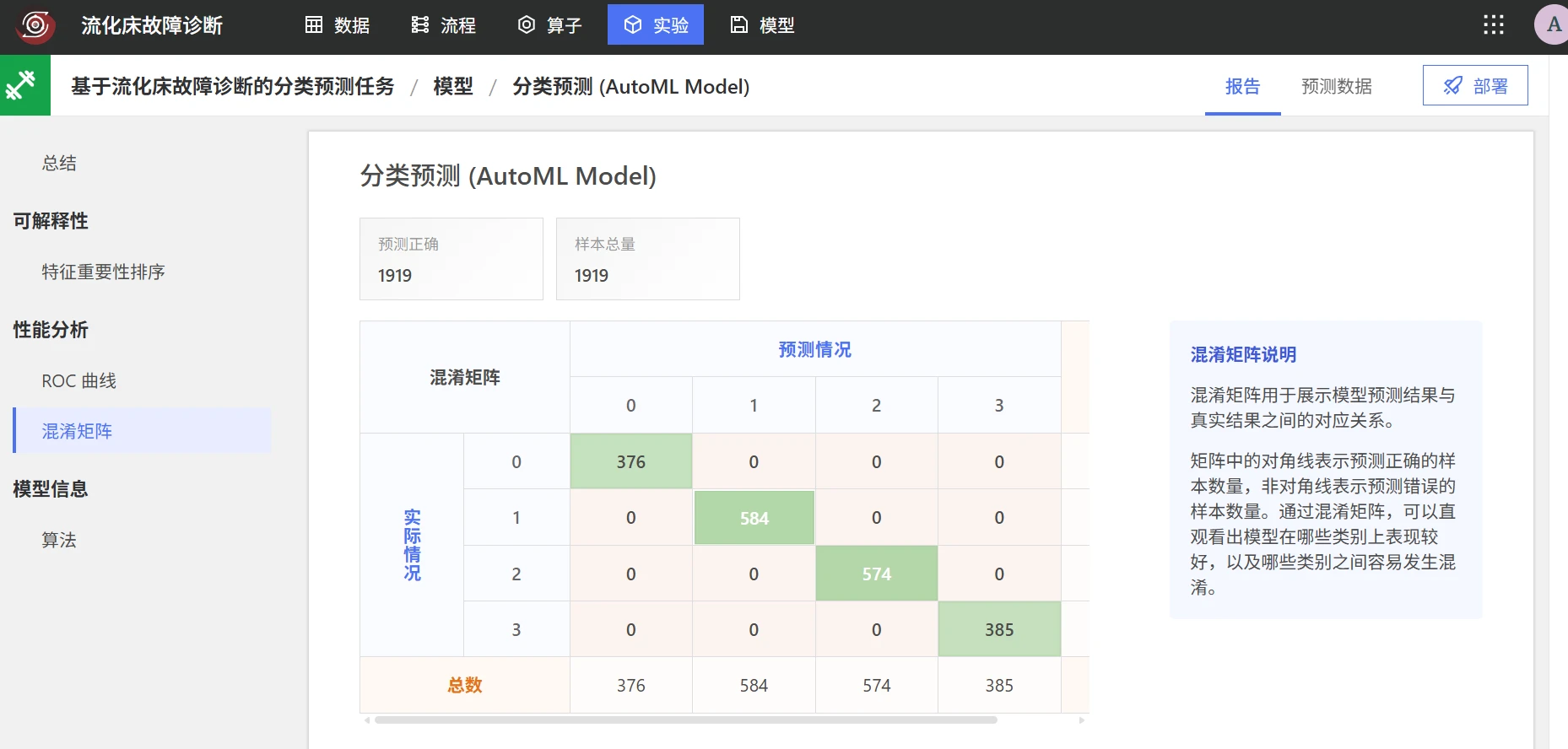The height and width of the screenshot is (749, 1568).
Task: Click the 混淆矩阵说明 heading
Action: [x=1243, y=354]
